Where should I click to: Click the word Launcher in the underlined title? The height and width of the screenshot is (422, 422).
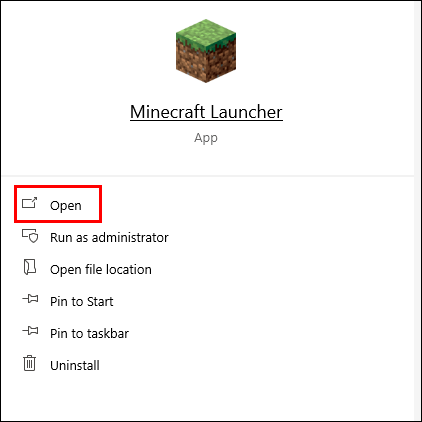pyautogui.click(x=246, y=112)
